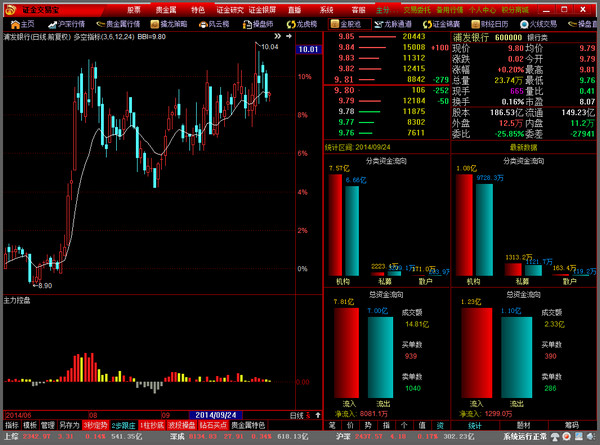Click the 上综 index entry in status bar
The image size is (600, 445).
pyautogui.click(x=73, y=437)
